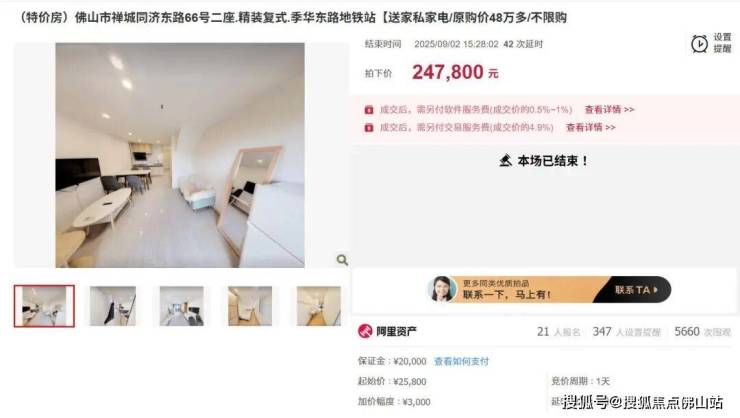Select the first room thumbnail
The height and width of the screenshot is (418, 740).
(44, 306)
